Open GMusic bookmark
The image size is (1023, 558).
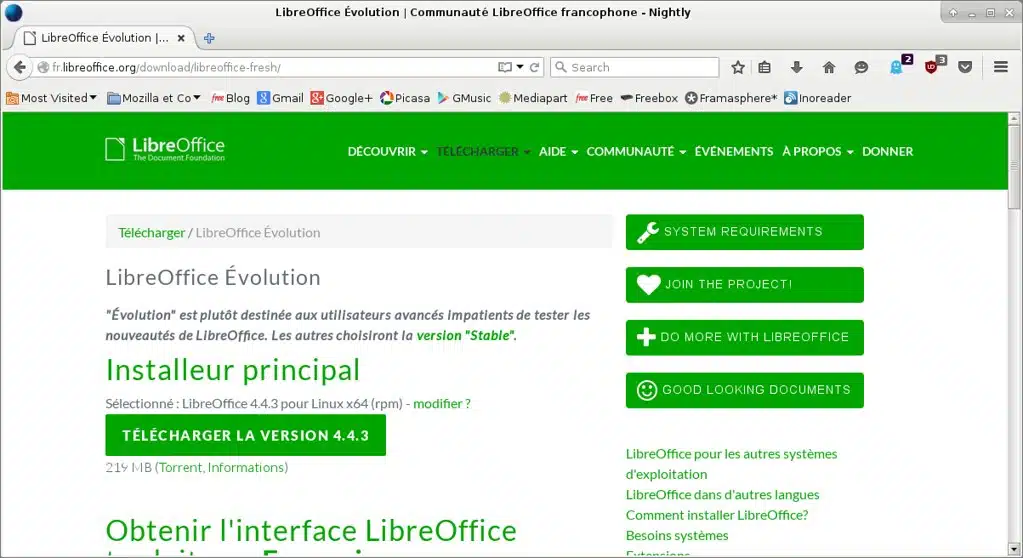click(x=464, y=98)
